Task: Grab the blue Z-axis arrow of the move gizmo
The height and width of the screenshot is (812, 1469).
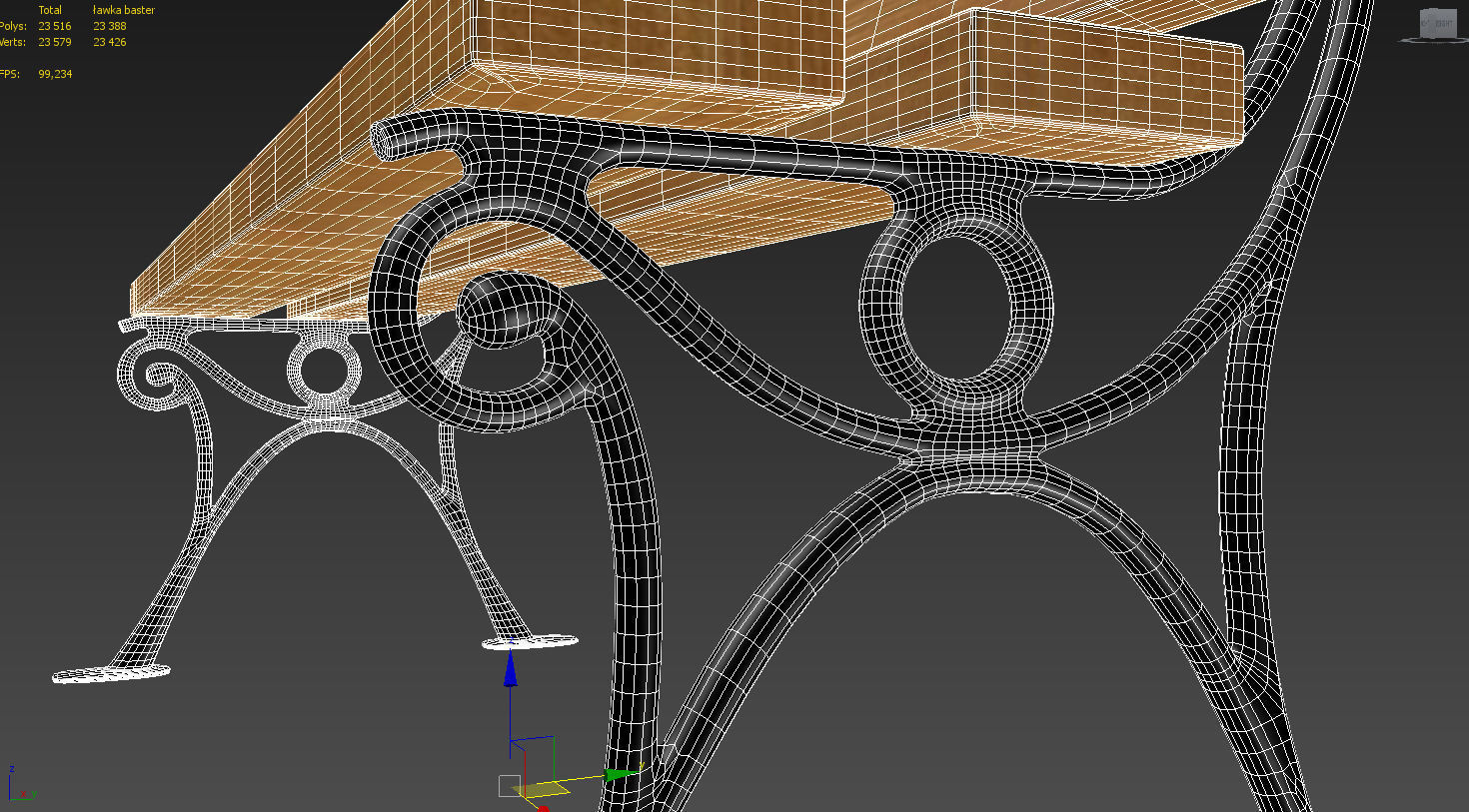Action: [x=511, y=669]
